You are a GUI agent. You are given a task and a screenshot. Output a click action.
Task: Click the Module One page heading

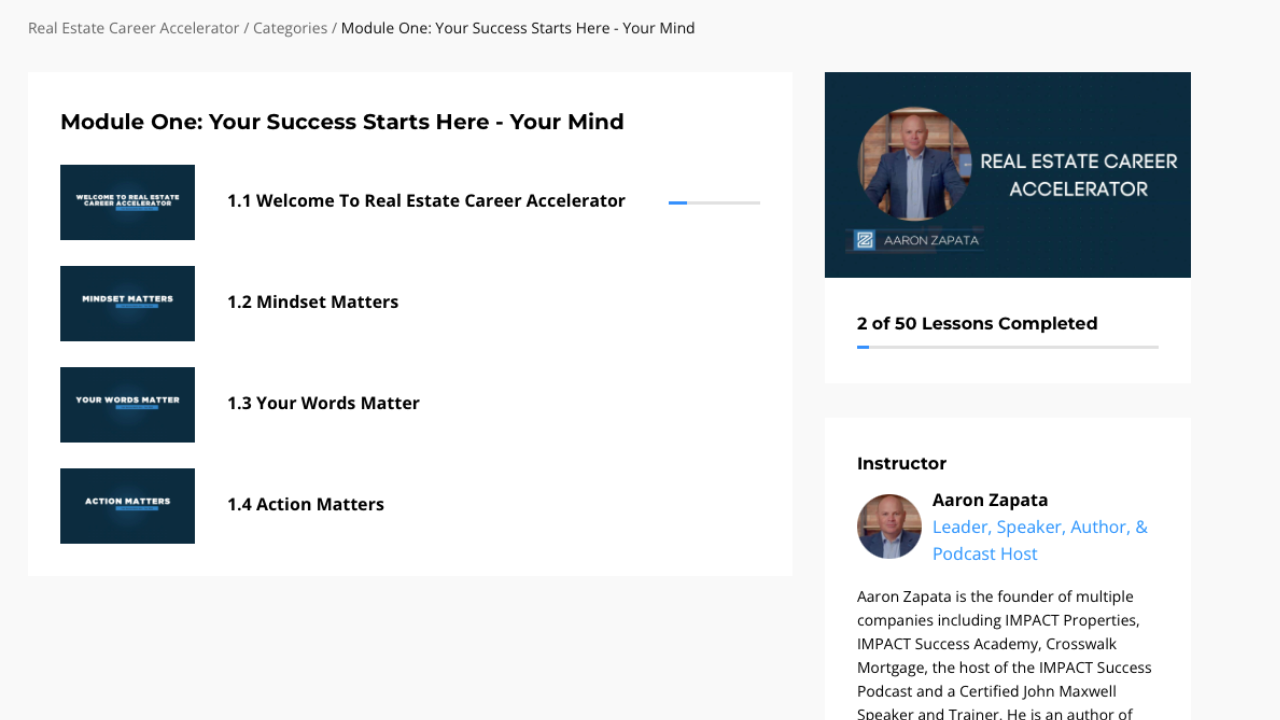point(342,122)
